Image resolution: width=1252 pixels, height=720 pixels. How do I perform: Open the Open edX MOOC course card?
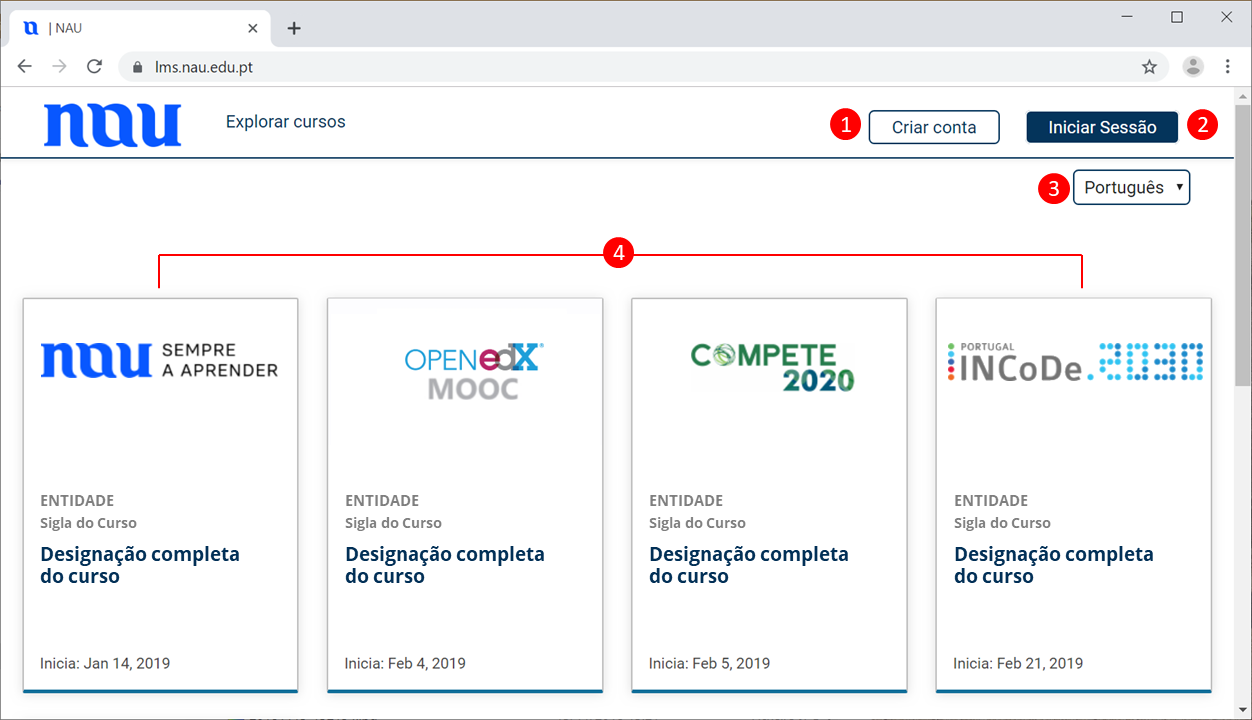pyautogui.click(x=465, y=494)
